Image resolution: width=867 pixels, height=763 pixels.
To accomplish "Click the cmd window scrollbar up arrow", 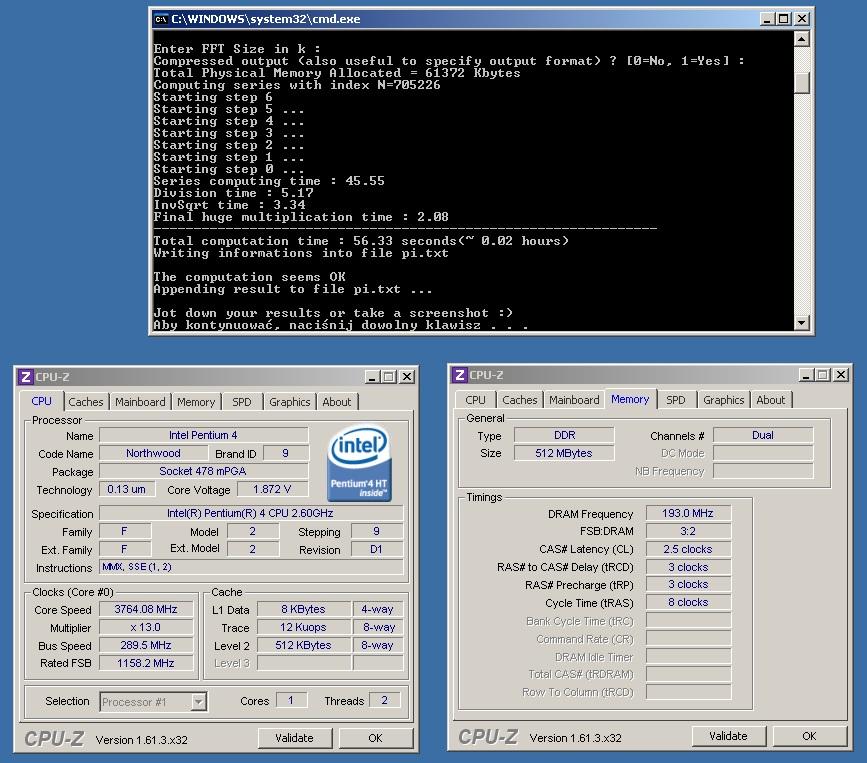I will point(801,39).
